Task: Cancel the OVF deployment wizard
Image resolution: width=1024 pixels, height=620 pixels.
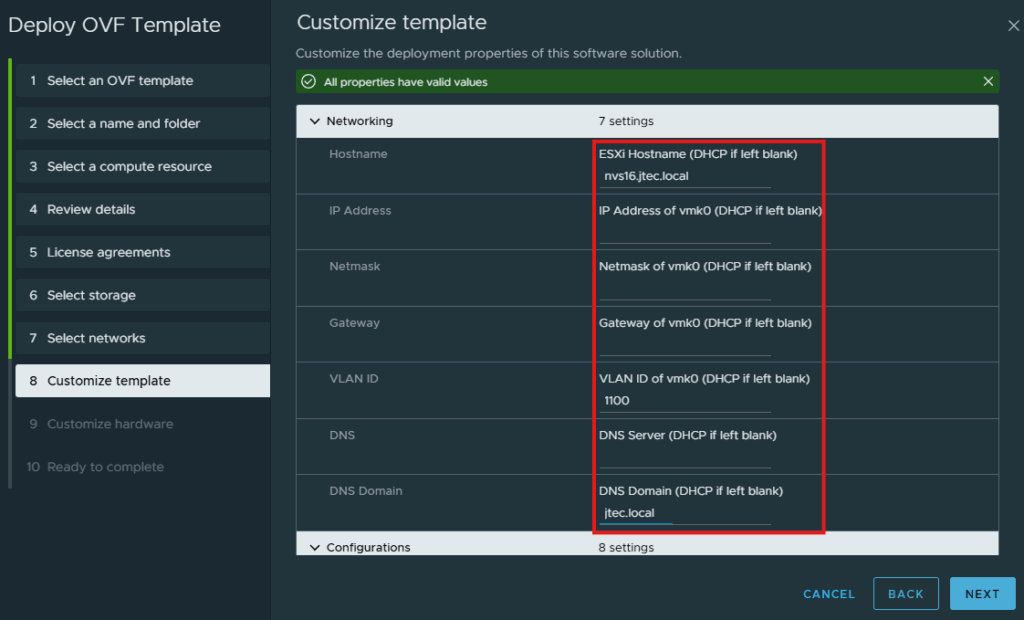Action: point(829,594)
